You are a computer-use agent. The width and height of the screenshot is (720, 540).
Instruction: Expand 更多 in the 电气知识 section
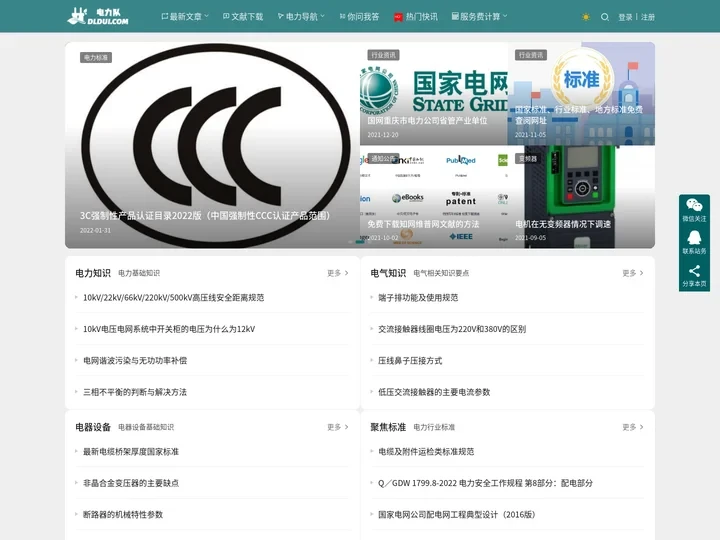633,273
